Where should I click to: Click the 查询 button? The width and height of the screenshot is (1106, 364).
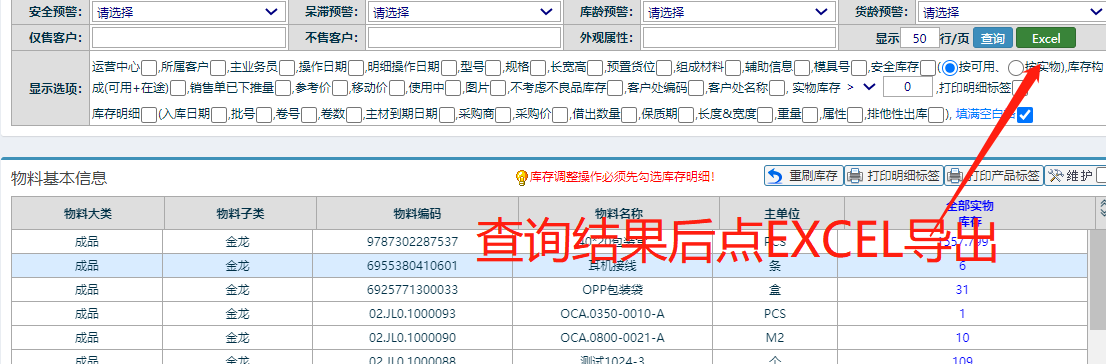(x=993, y=37)
